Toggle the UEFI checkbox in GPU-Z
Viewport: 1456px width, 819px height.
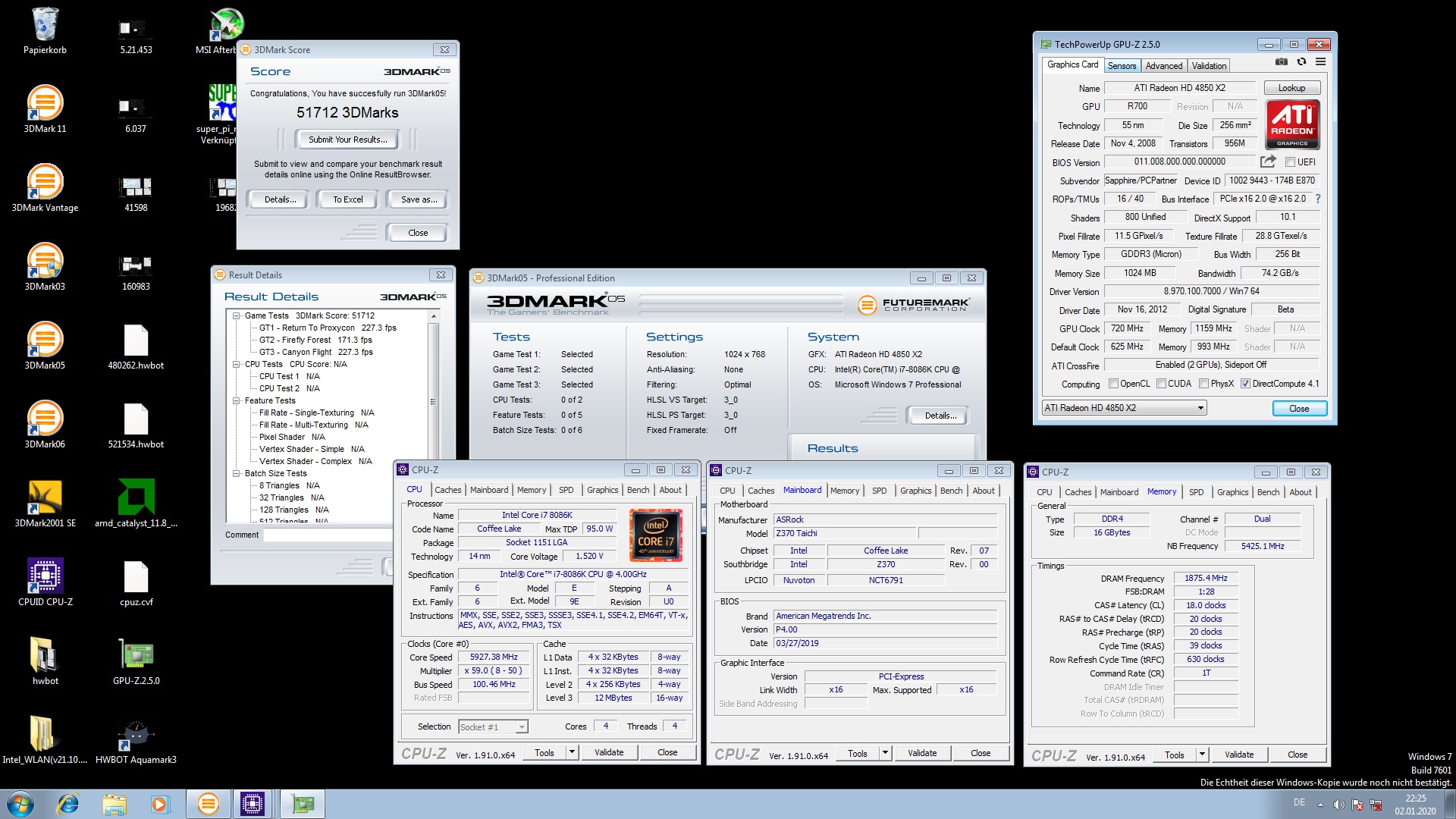coord(1290,162)
